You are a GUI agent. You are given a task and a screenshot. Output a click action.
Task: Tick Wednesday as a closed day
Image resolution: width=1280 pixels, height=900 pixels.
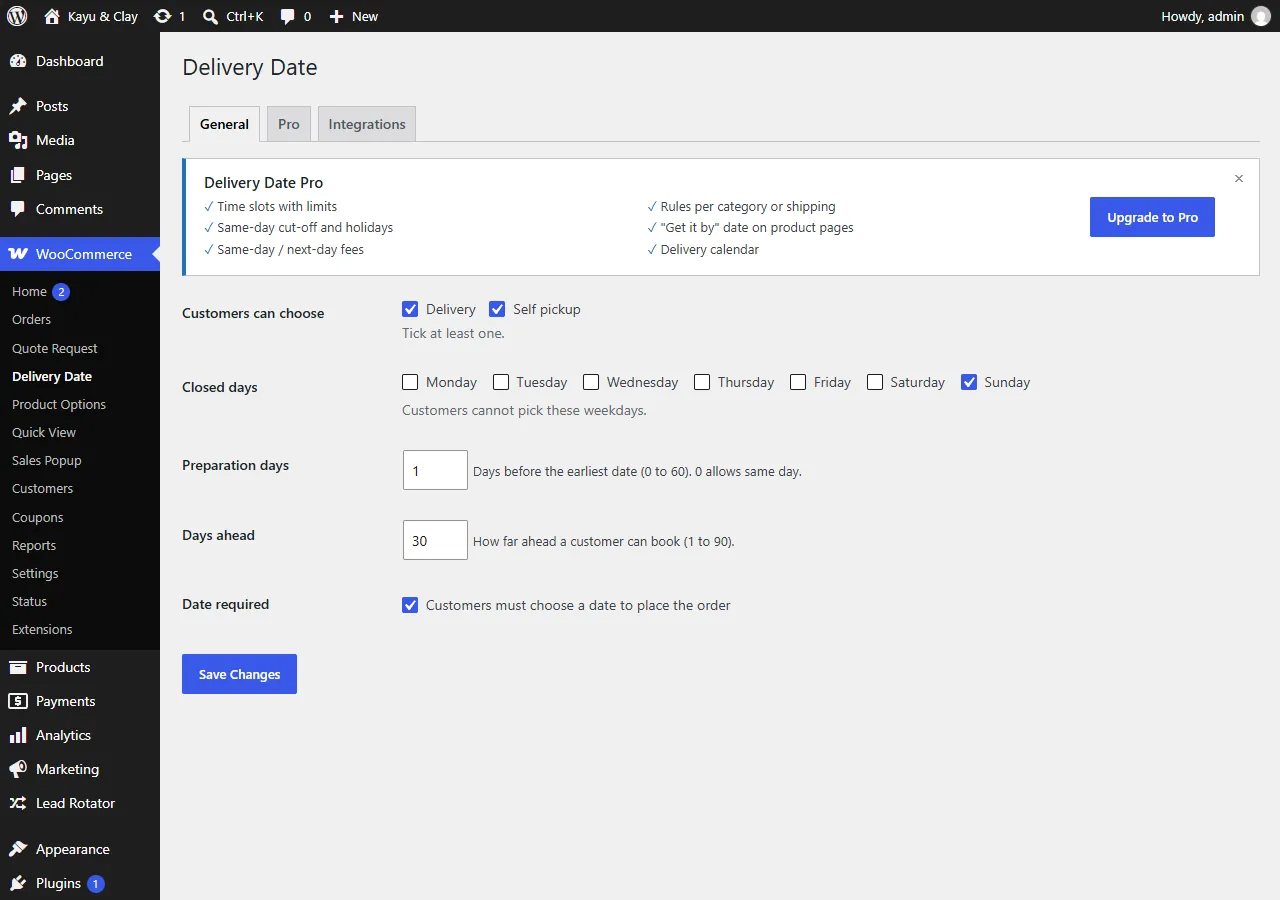click(x=591, y=382)
